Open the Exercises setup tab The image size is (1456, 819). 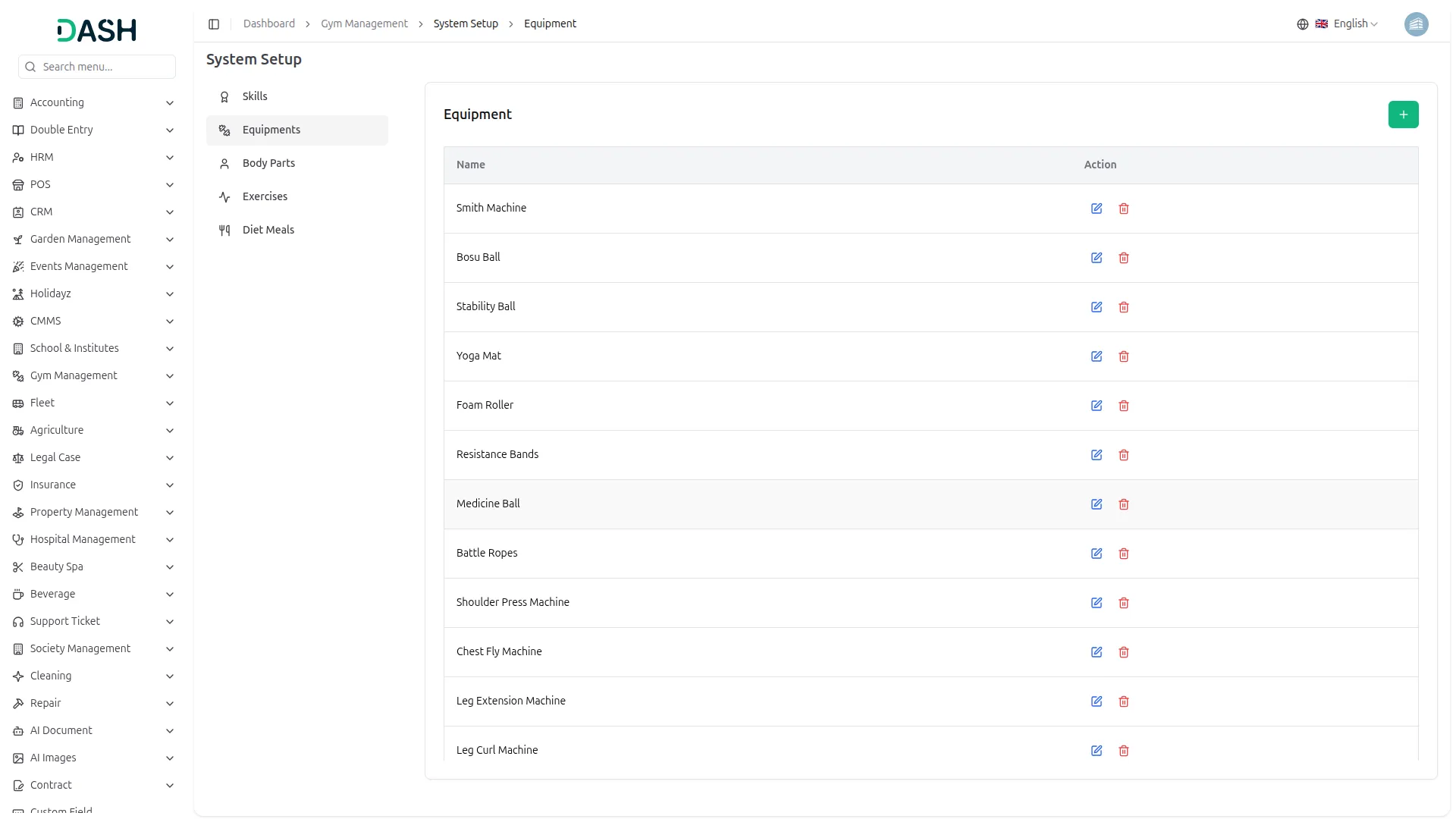(265, 196)
